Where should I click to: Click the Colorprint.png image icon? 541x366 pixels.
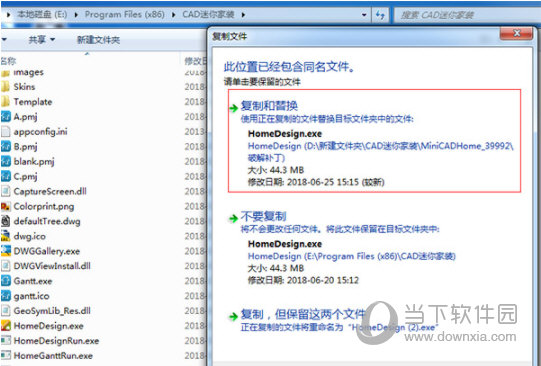[6, 206]
